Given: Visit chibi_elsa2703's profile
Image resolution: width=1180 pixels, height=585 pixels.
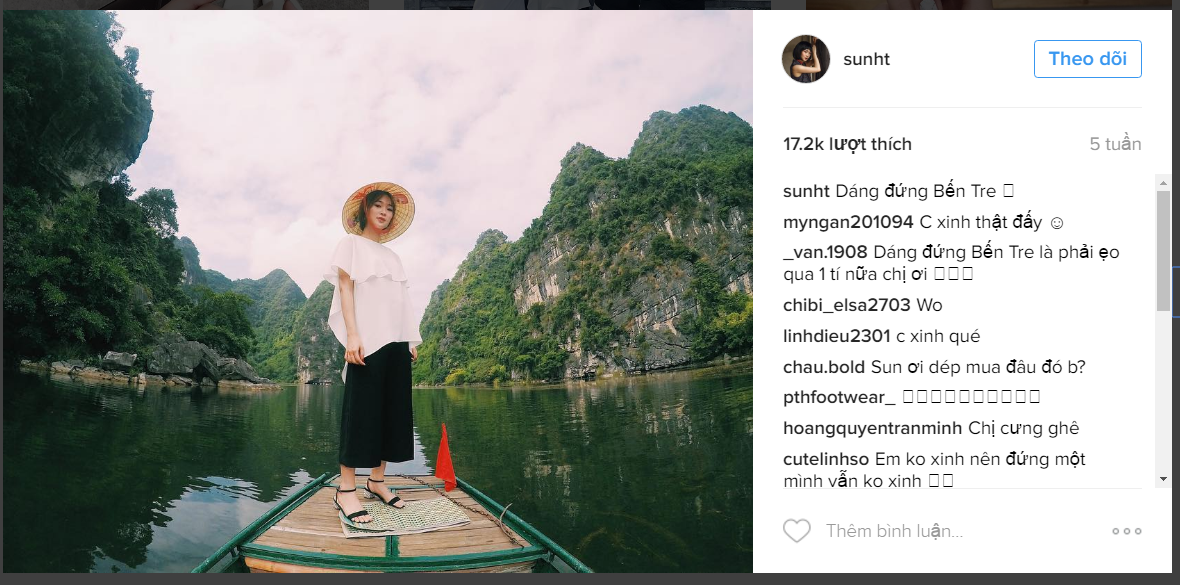Looking at the screenshot, I should (x=846, y=305).
